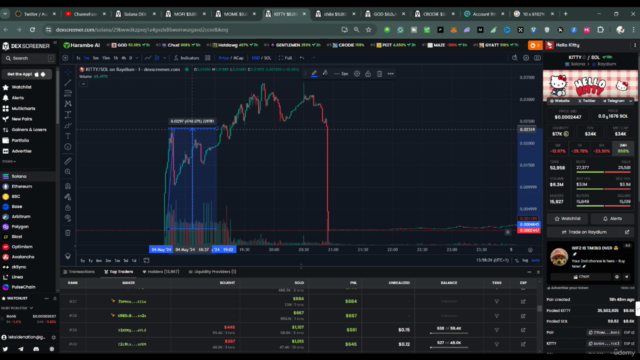The image size is (640, 360).
Task: Open the browser tab list dropdown
Action: (5, 14)
